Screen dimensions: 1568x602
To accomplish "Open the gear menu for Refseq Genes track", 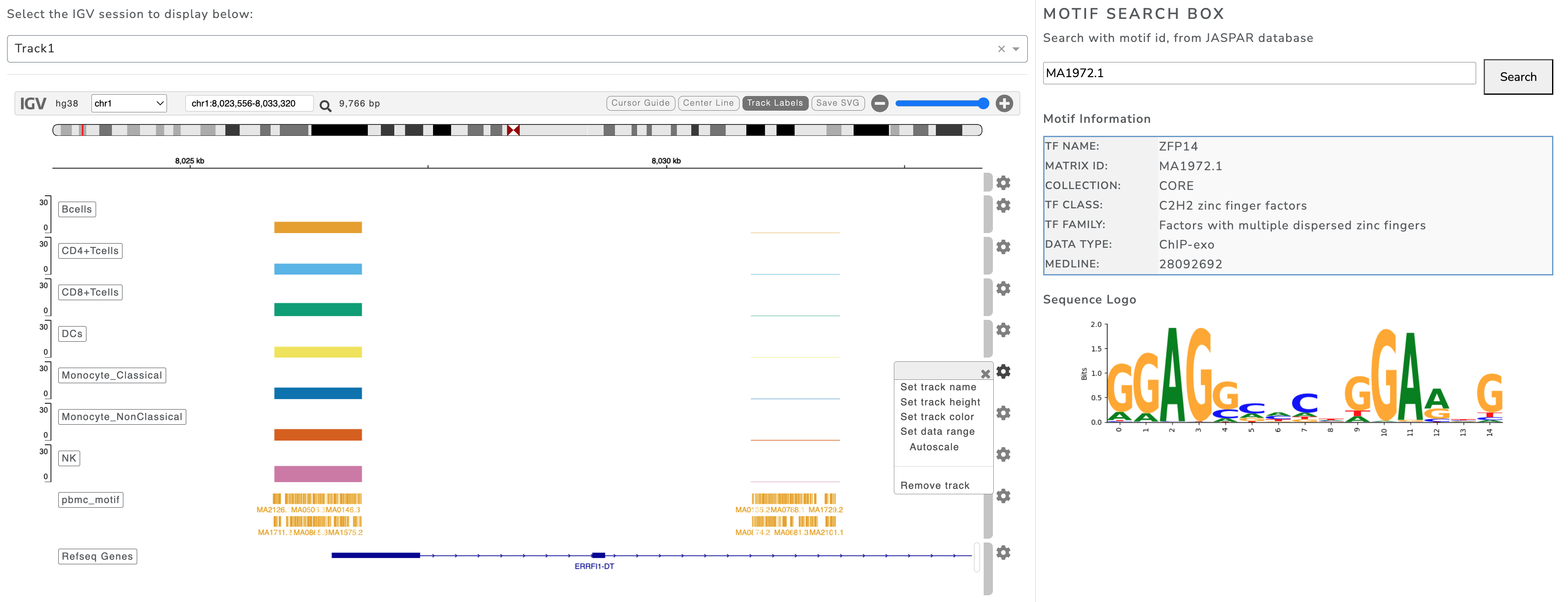I will click(x=1003, y=552).
